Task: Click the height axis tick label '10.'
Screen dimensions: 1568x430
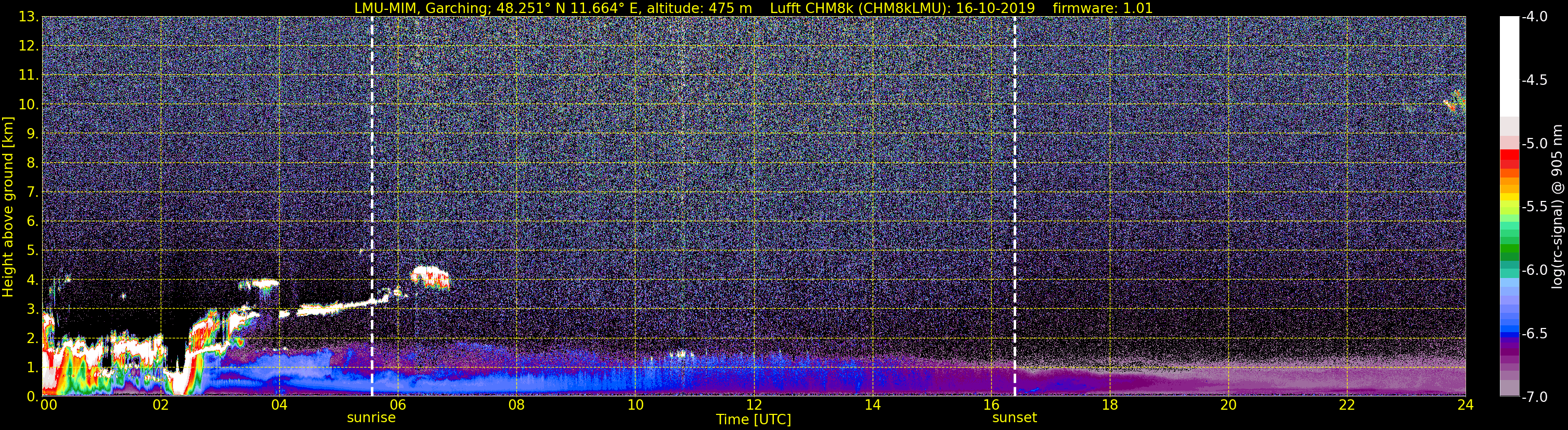Action: [x=28, y=105]
